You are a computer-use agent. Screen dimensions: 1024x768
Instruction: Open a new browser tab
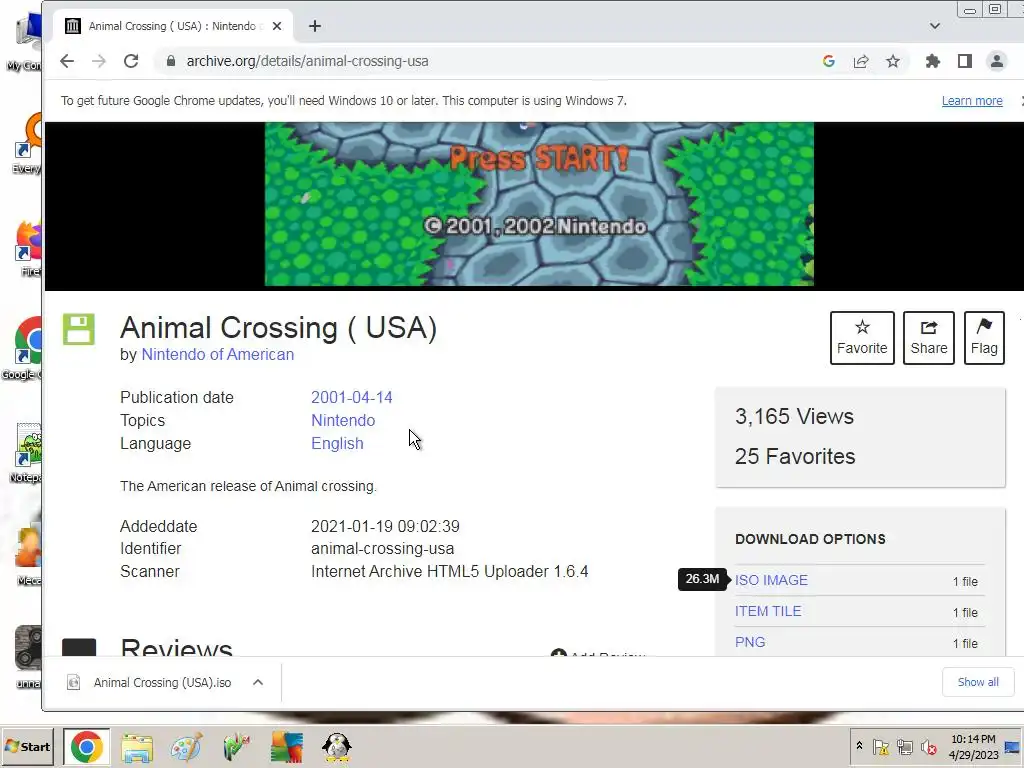[315, 26]
